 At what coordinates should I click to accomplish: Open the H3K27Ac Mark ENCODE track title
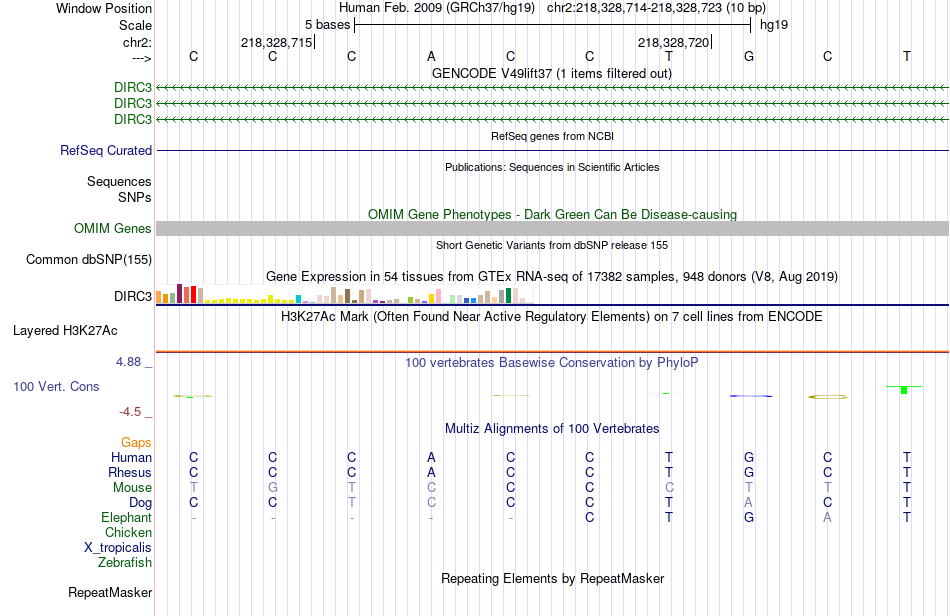coord(552,317)
